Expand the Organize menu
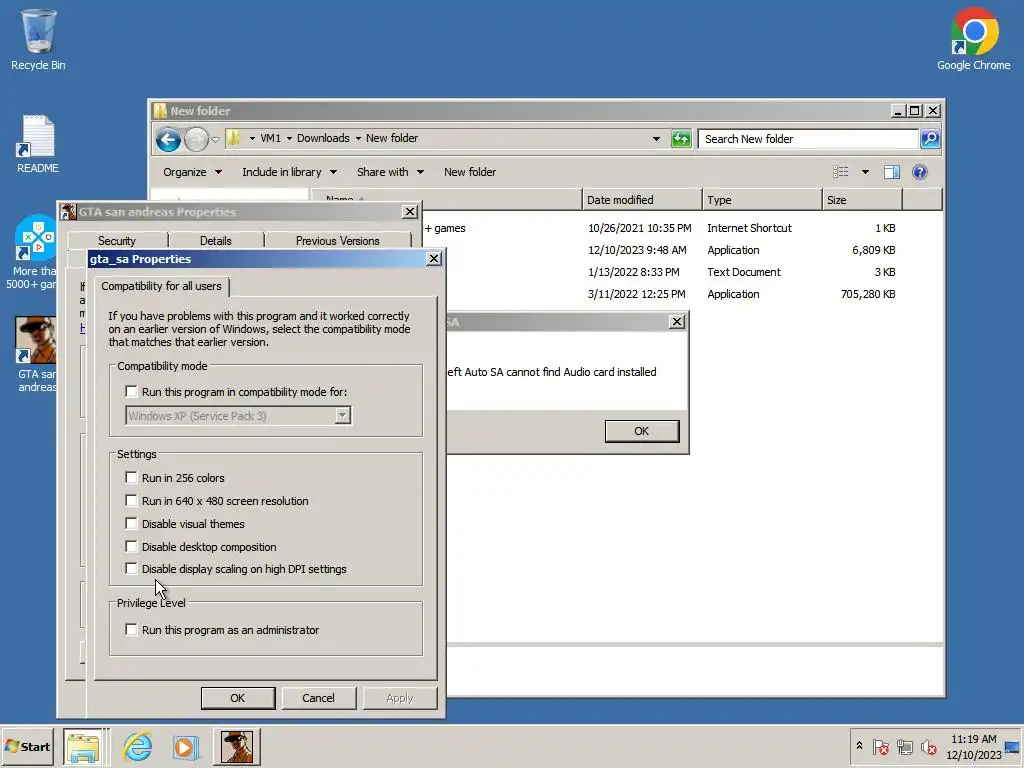Screen dimensions: 1024x768 click(192, 172)
